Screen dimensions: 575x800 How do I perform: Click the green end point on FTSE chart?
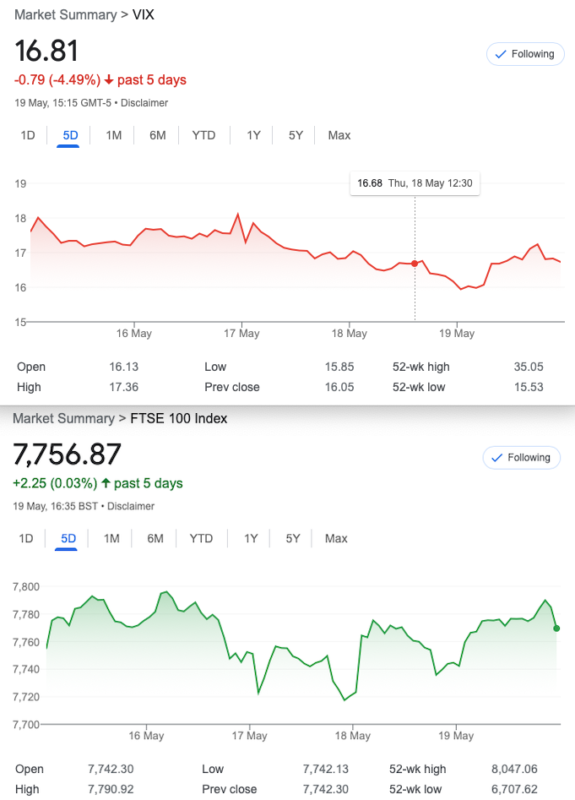click(556, 628)
